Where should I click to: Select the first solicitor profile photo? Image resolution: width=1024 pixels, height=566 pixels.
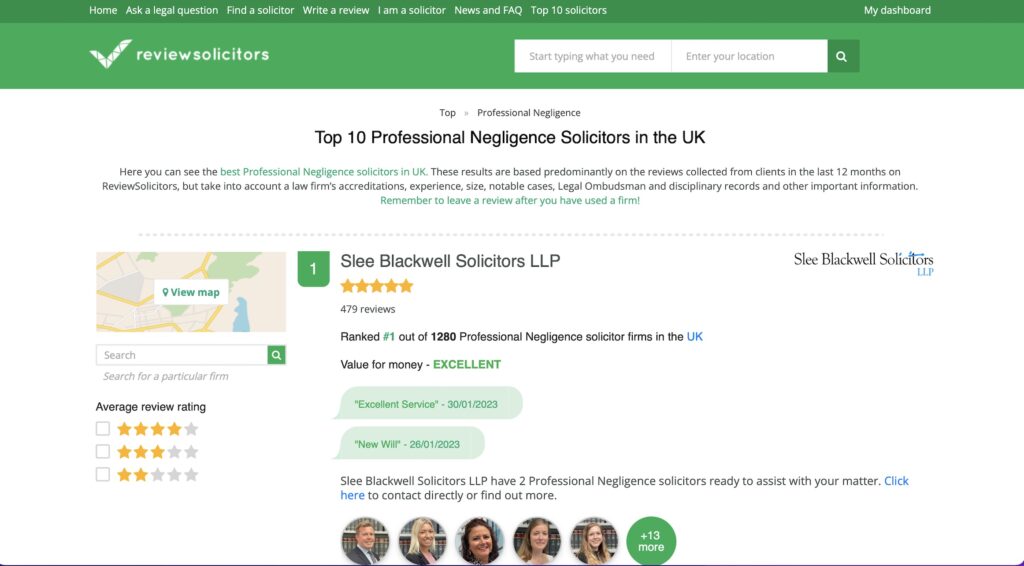(x=365, y=541)
